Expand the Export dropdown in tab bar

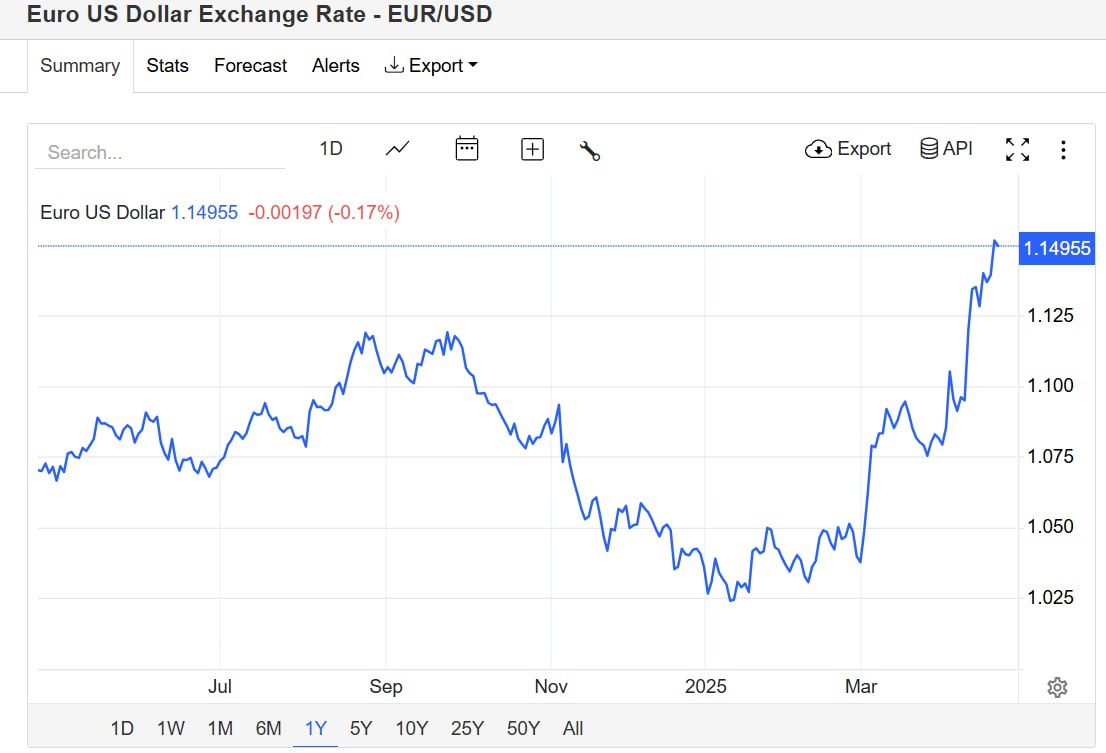click(431, 66)
